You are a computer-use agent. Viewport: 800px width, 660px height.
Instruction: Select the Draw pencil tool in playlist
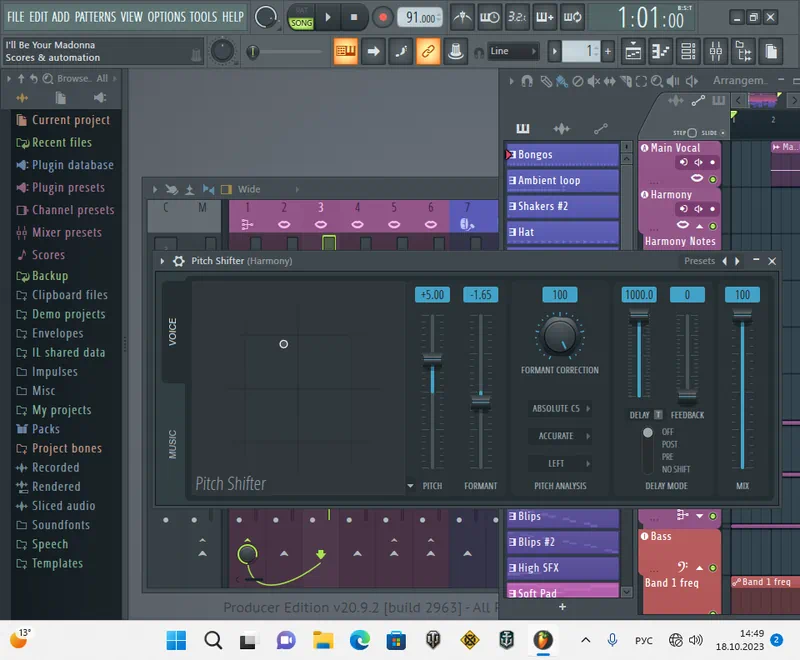[x=546, y=81]
